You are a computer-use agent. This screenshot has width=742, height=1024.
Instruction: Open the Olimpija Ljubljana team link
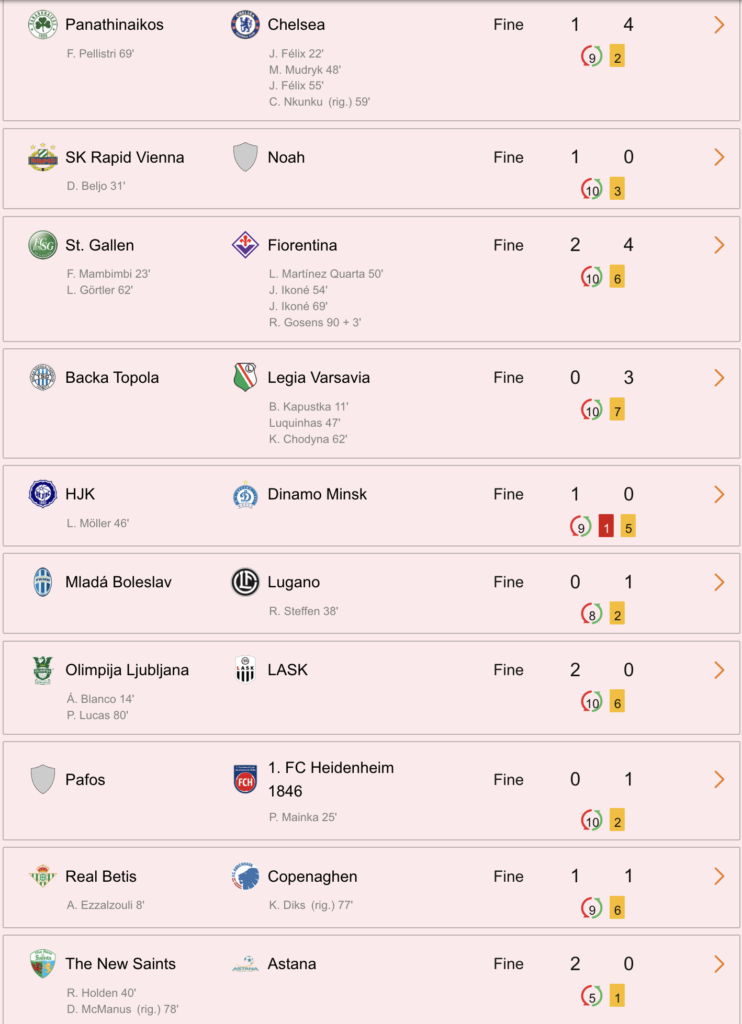[127, 670]
